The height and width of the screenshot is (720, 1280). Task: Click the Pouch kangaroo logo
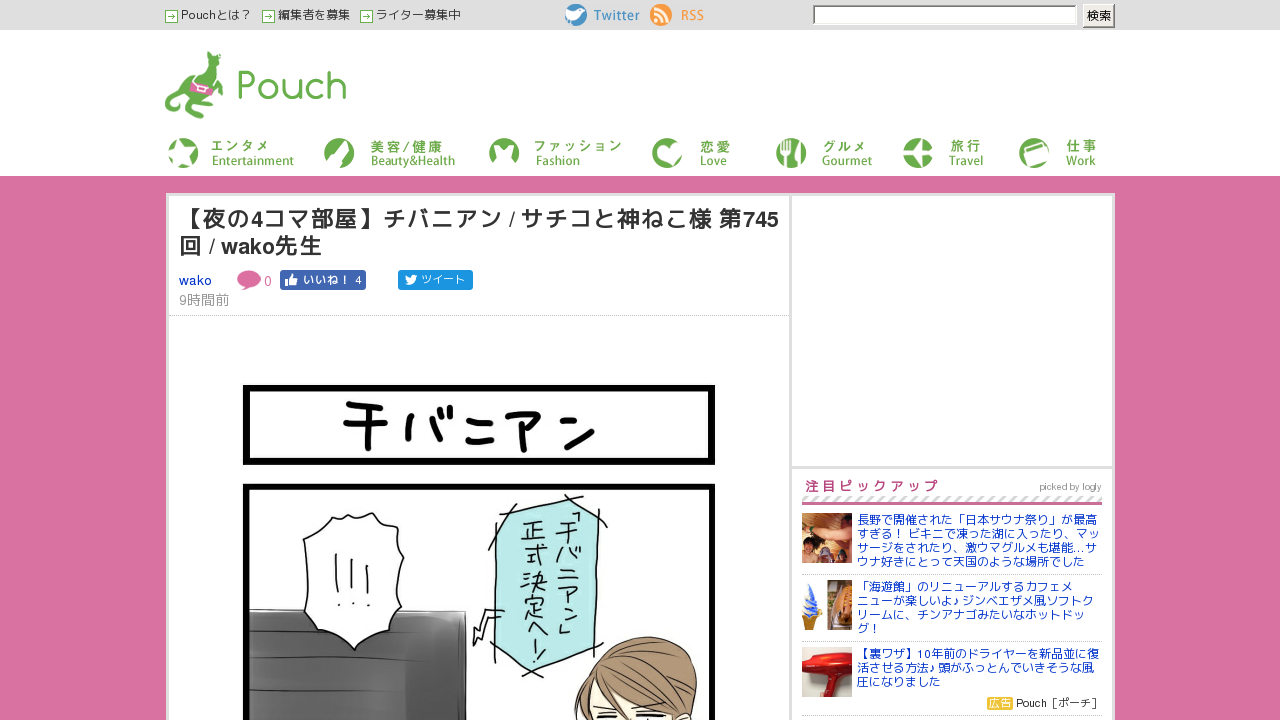coord(255,85)
